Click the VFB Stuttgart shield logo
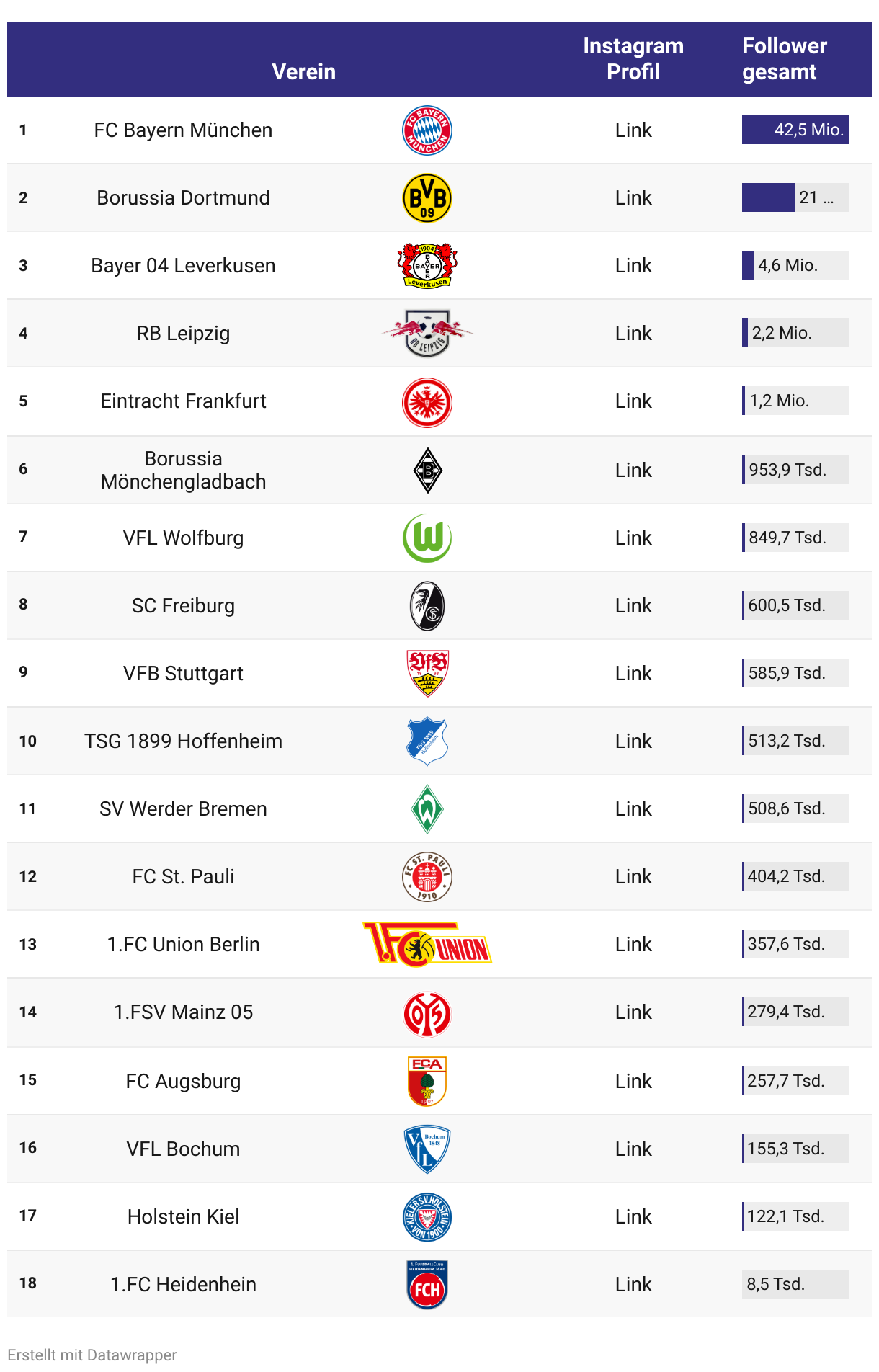Image resolution: width=879 pixels, height=1372 pixels. (427, 673)
